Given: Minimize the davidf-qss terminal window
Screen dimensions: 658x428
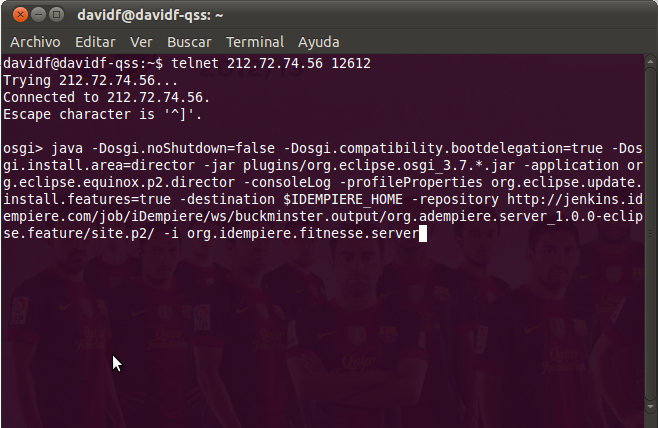Looking at the screenshot, I should pyautogui.click(x=38, y=15).
